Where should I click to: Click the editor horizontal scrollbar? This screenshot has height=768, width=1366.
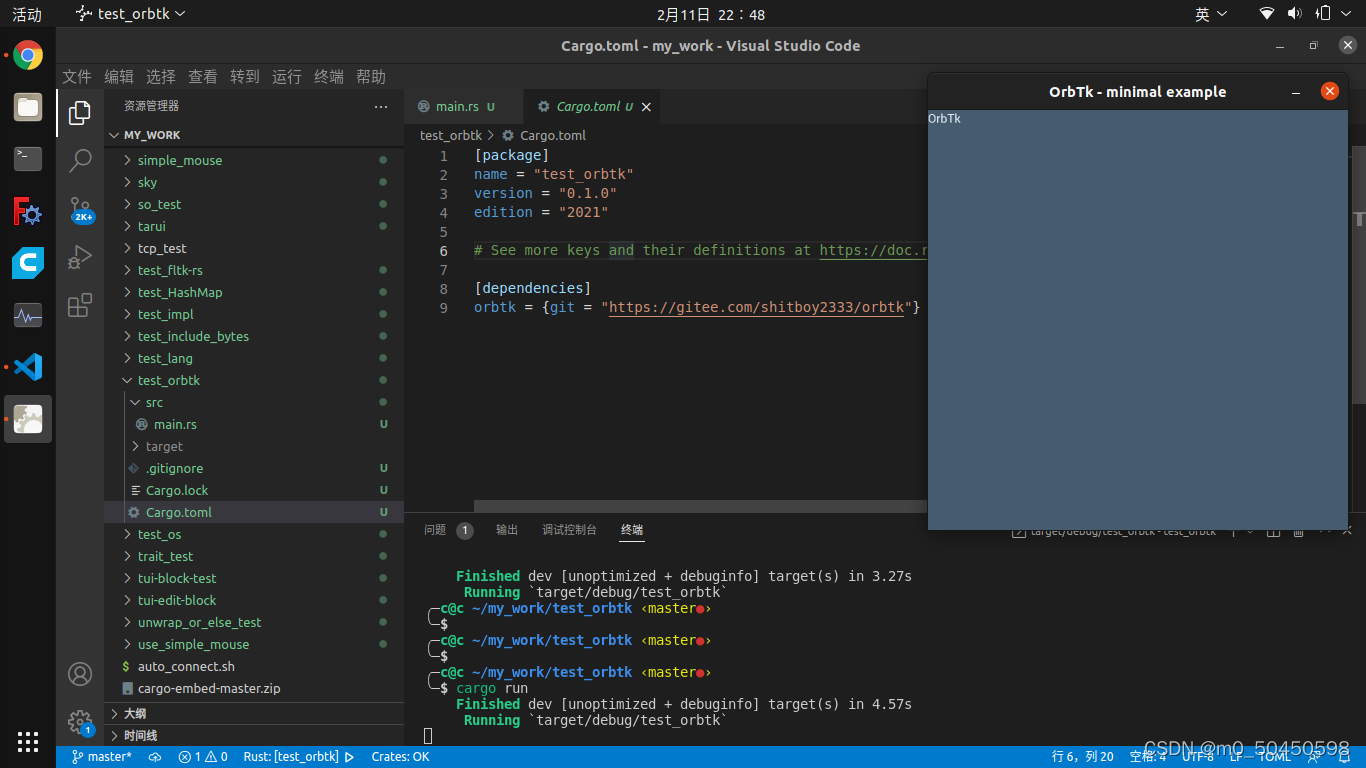click(x=700, y=506)
